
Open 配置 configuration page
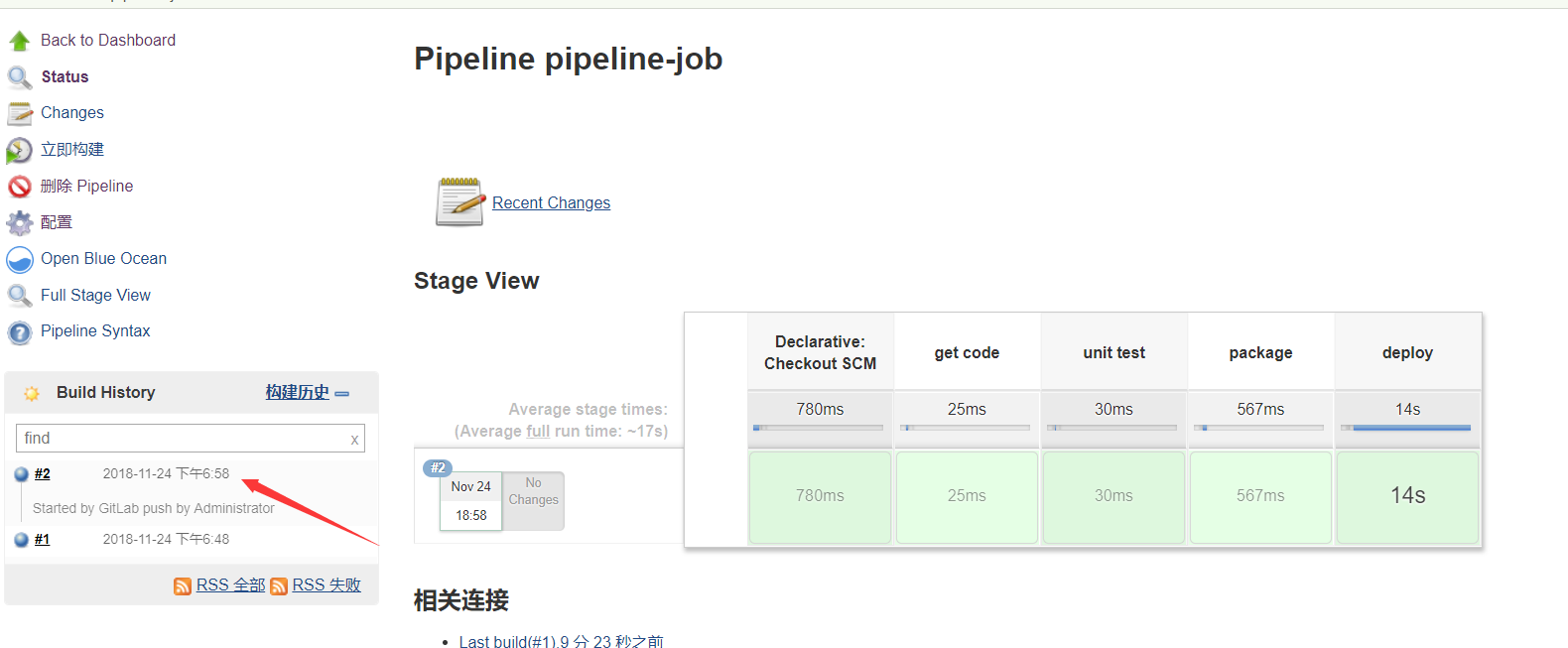point(57,222)
